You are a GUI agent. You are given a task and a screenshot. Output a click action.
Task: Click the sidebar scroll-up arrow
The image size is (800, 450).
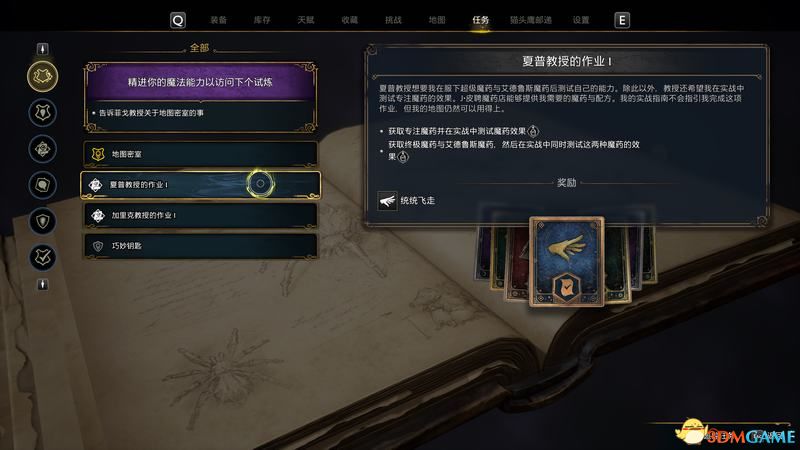[x=42, y=49]
